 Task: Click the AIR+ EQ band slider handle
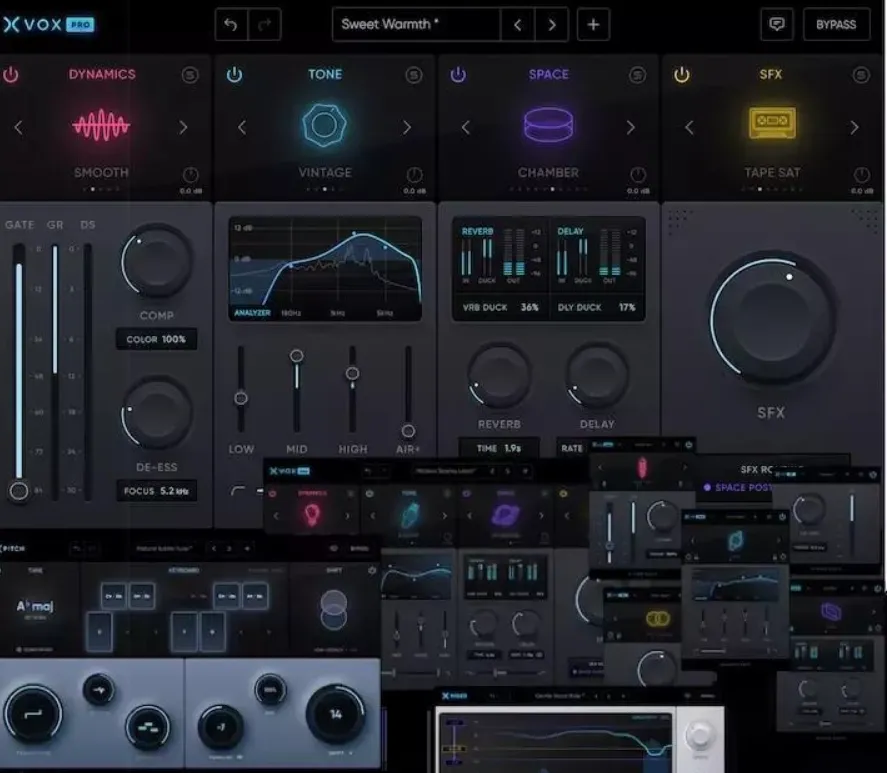point(408,431)
